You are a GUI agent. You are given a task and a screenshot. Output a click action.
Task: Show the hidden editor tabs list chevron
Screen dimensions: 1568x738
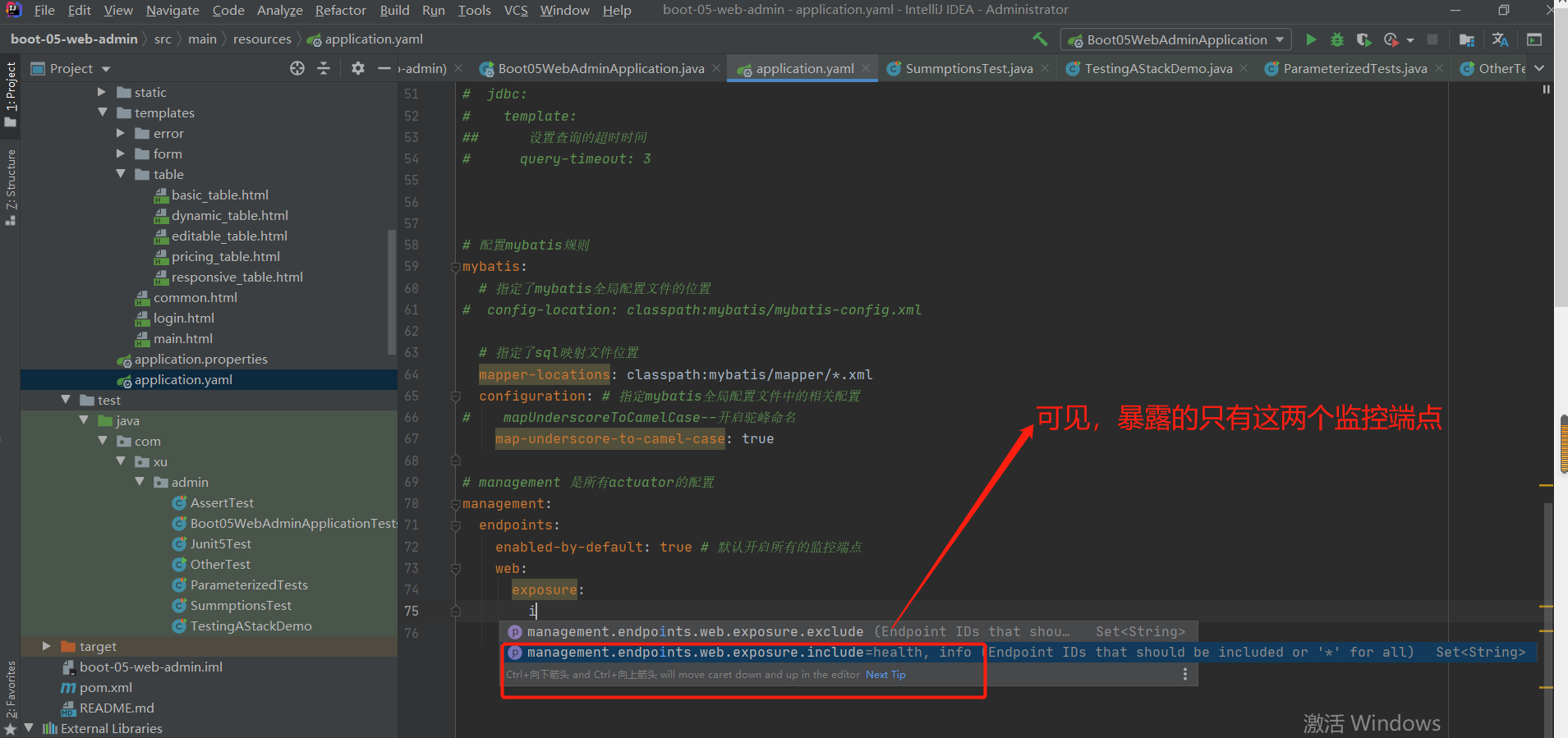pyautogui.click(x=1539, y=68)
